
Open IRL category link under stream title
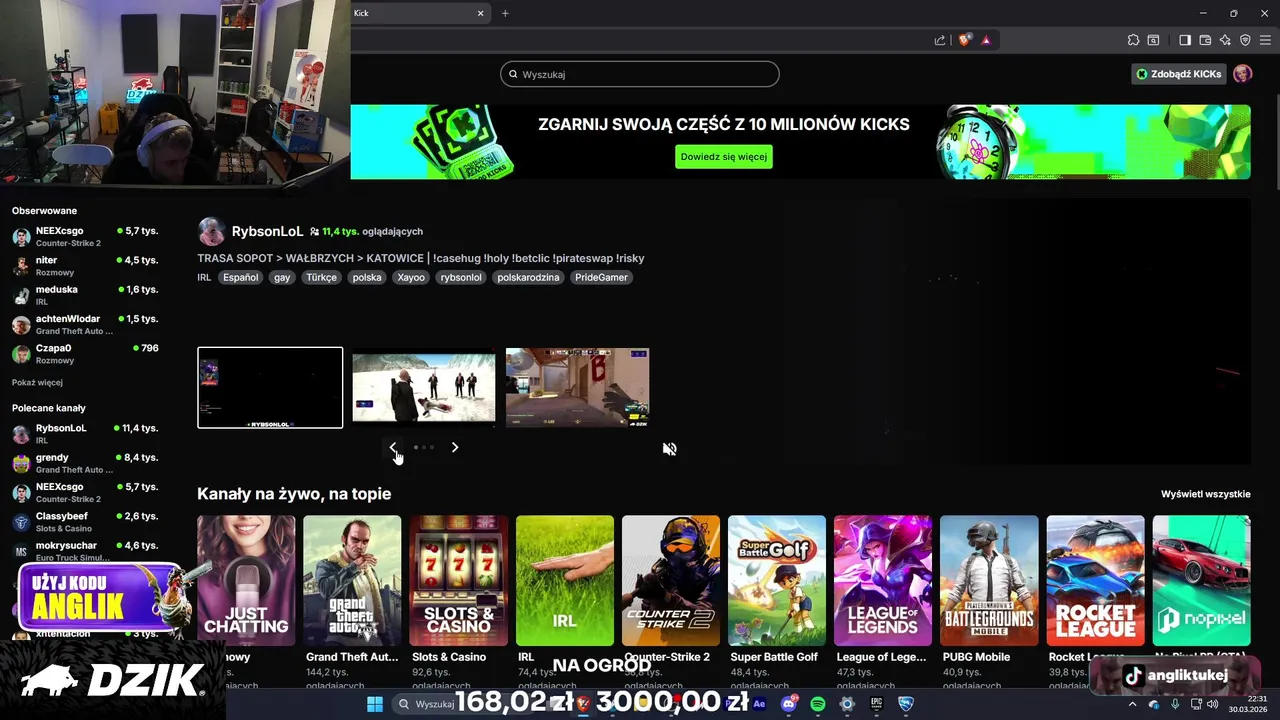point(204,277)
